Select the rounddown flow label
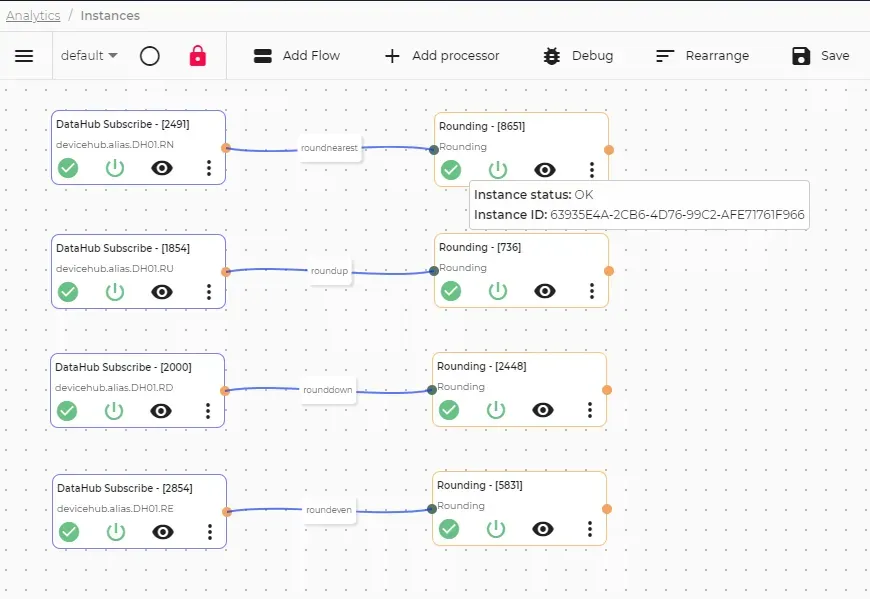 (327, 390)
